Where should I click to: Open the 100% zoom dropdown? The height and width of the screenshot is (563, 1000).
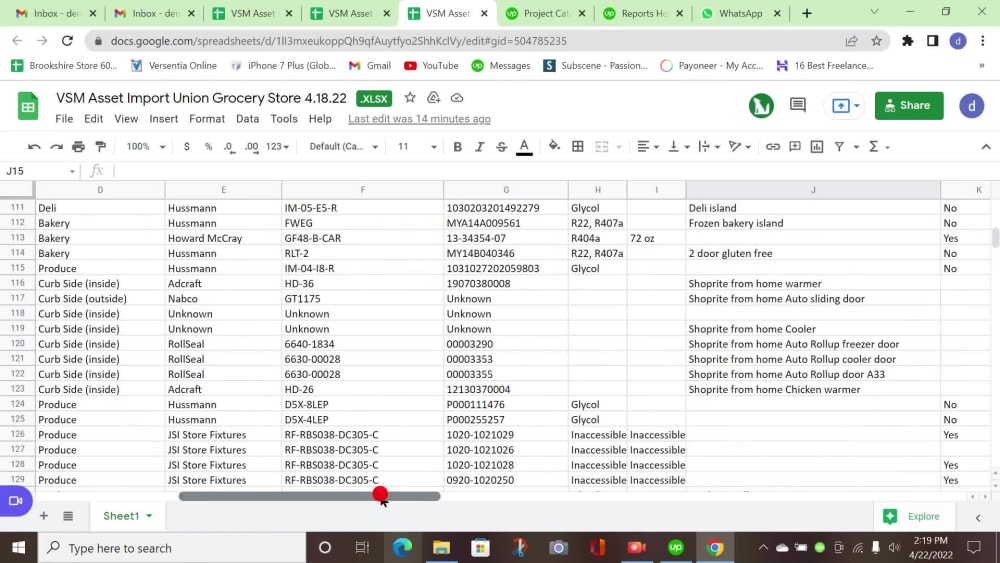145,147
